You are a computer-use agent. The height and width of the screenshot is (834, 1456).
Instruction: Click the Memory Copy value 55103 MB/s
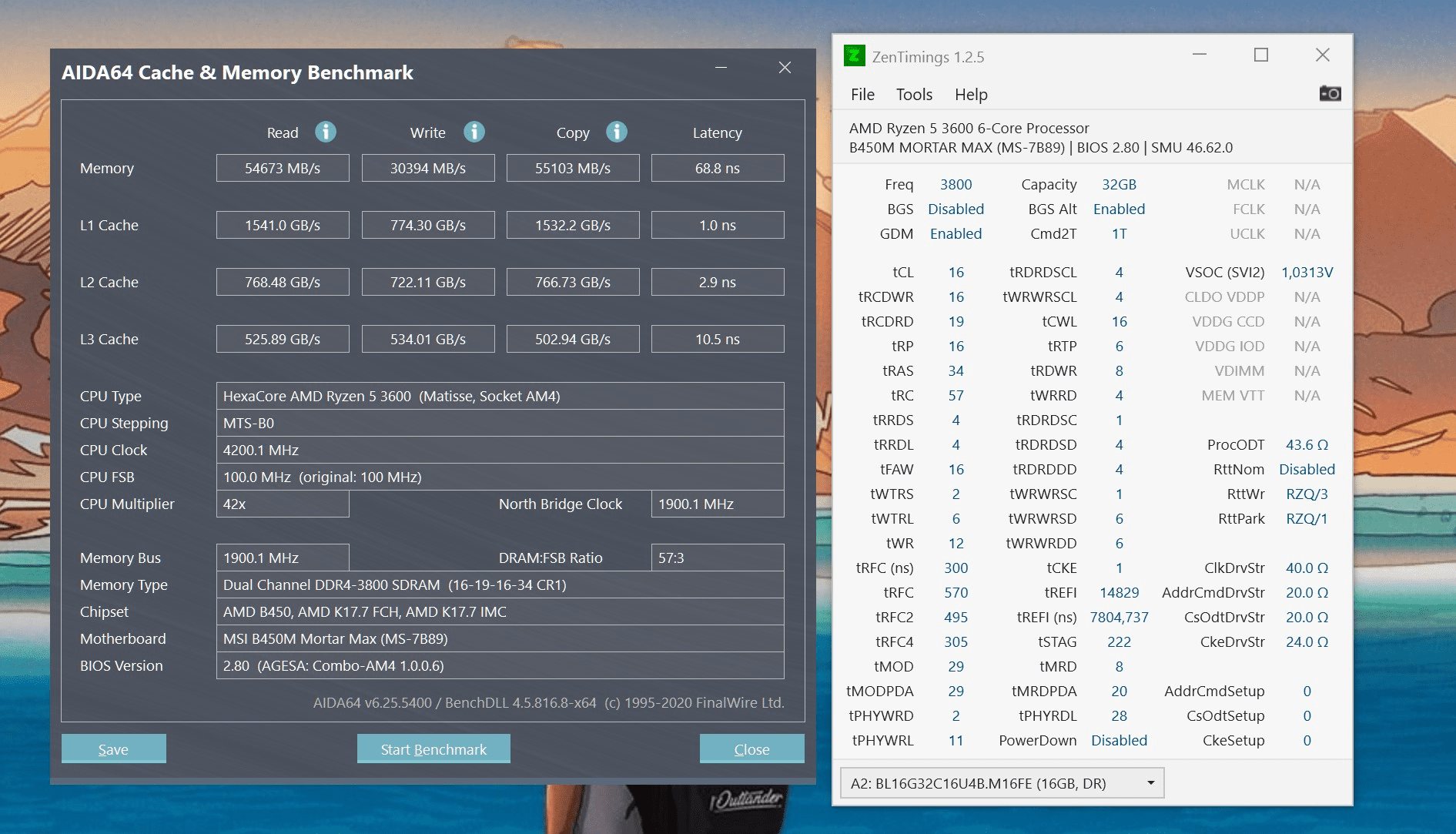point(573,168)
